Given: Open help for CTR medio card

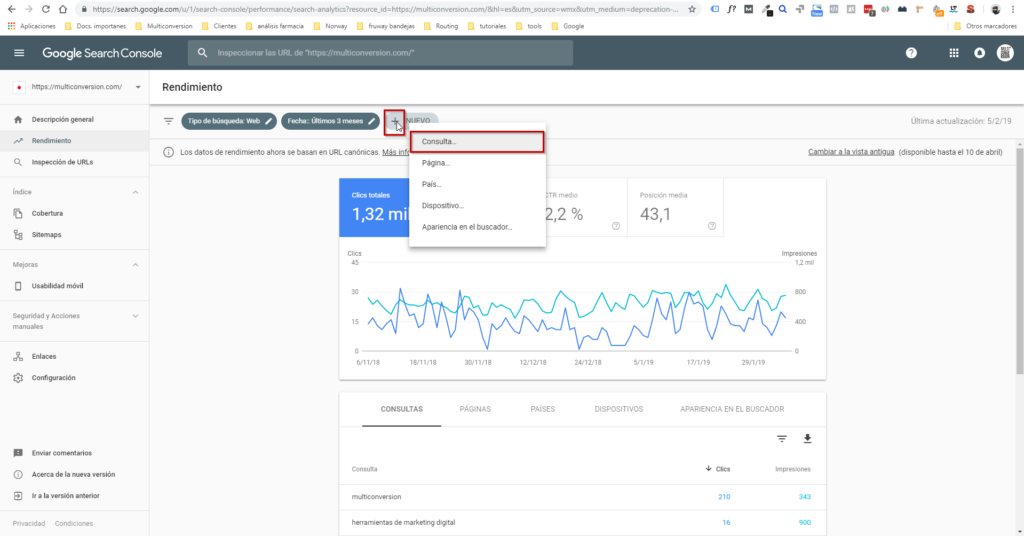Looking at the screenshot, I should tap(616, 226).
